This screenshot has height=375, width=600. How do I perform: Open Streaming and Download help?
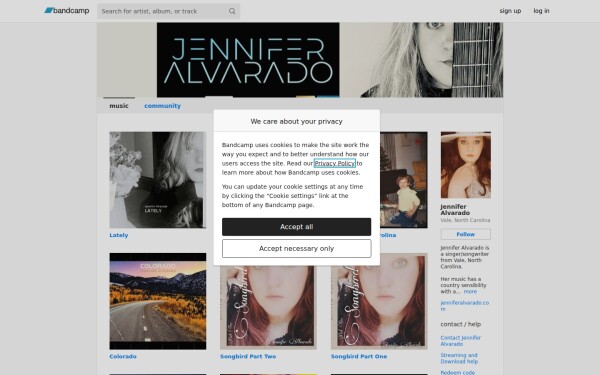click(459, 358)
